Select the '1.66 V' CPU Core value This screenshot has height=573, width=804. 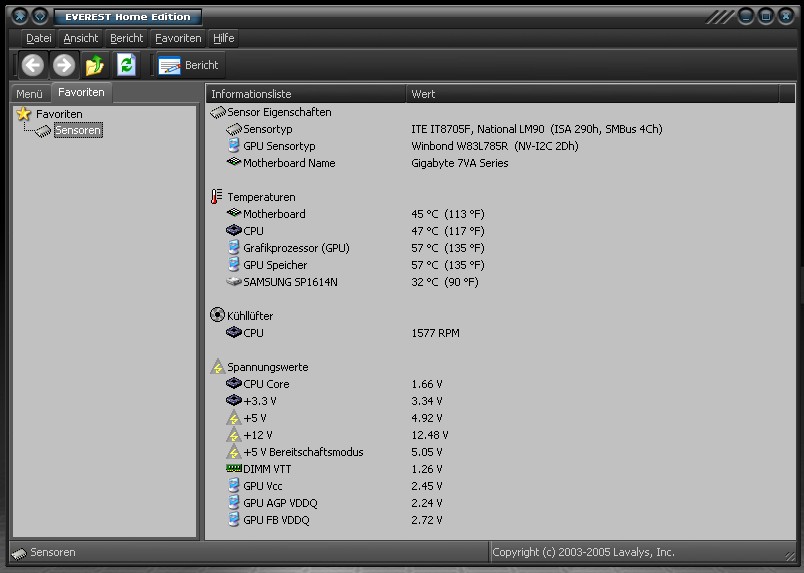427,384
